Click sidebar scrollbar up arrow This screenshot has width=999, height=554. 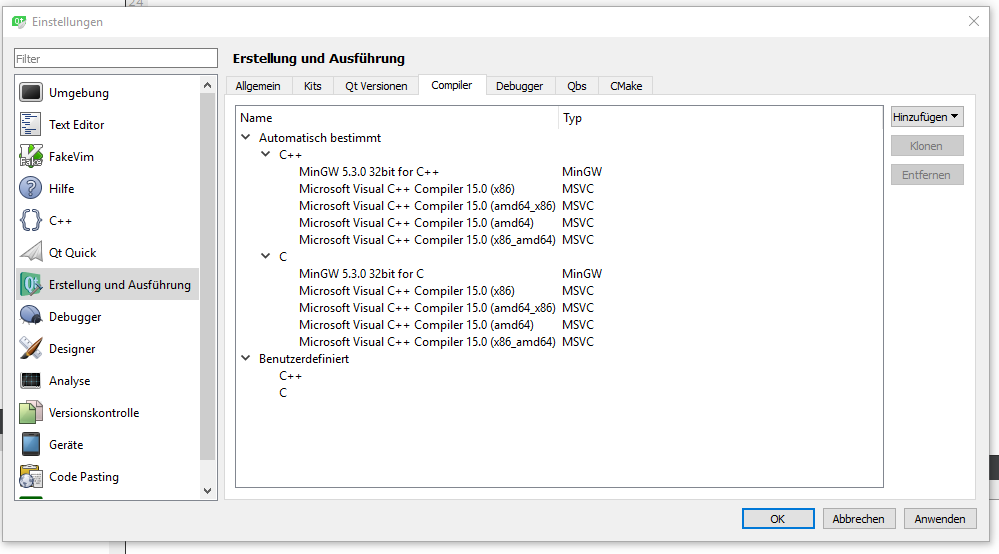pos(208,85)
